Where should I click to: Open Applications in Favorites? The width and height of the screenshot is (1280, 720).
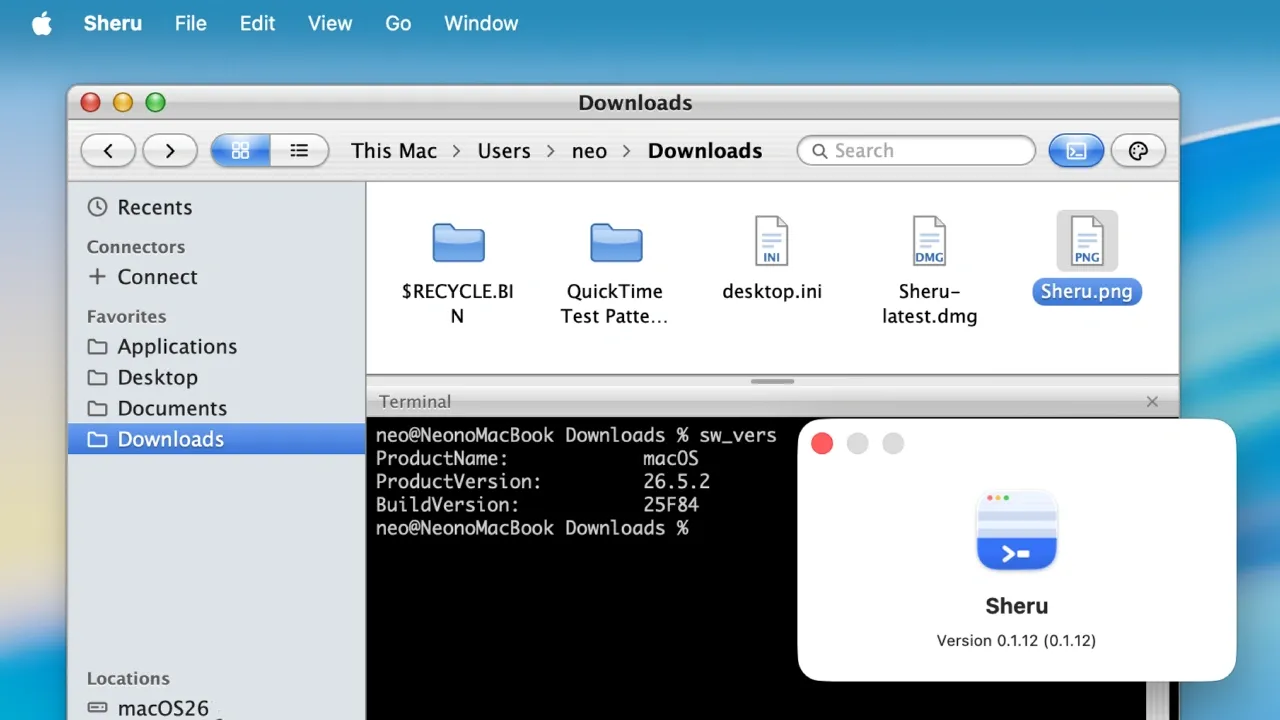[x=216, y=347]
